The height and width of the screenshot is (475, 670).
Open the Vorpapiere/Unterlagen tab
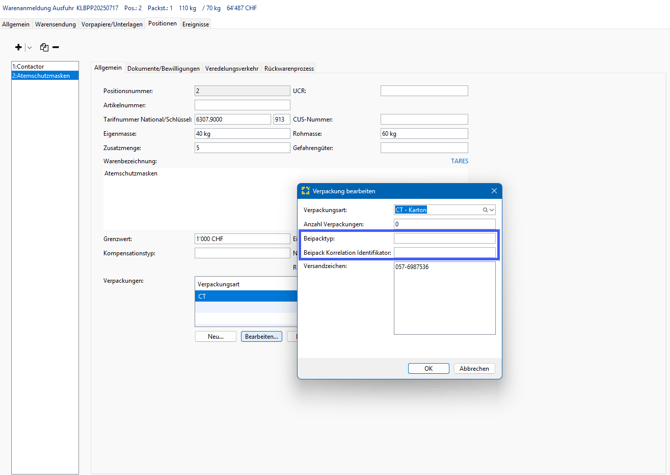tap(112, 24)
